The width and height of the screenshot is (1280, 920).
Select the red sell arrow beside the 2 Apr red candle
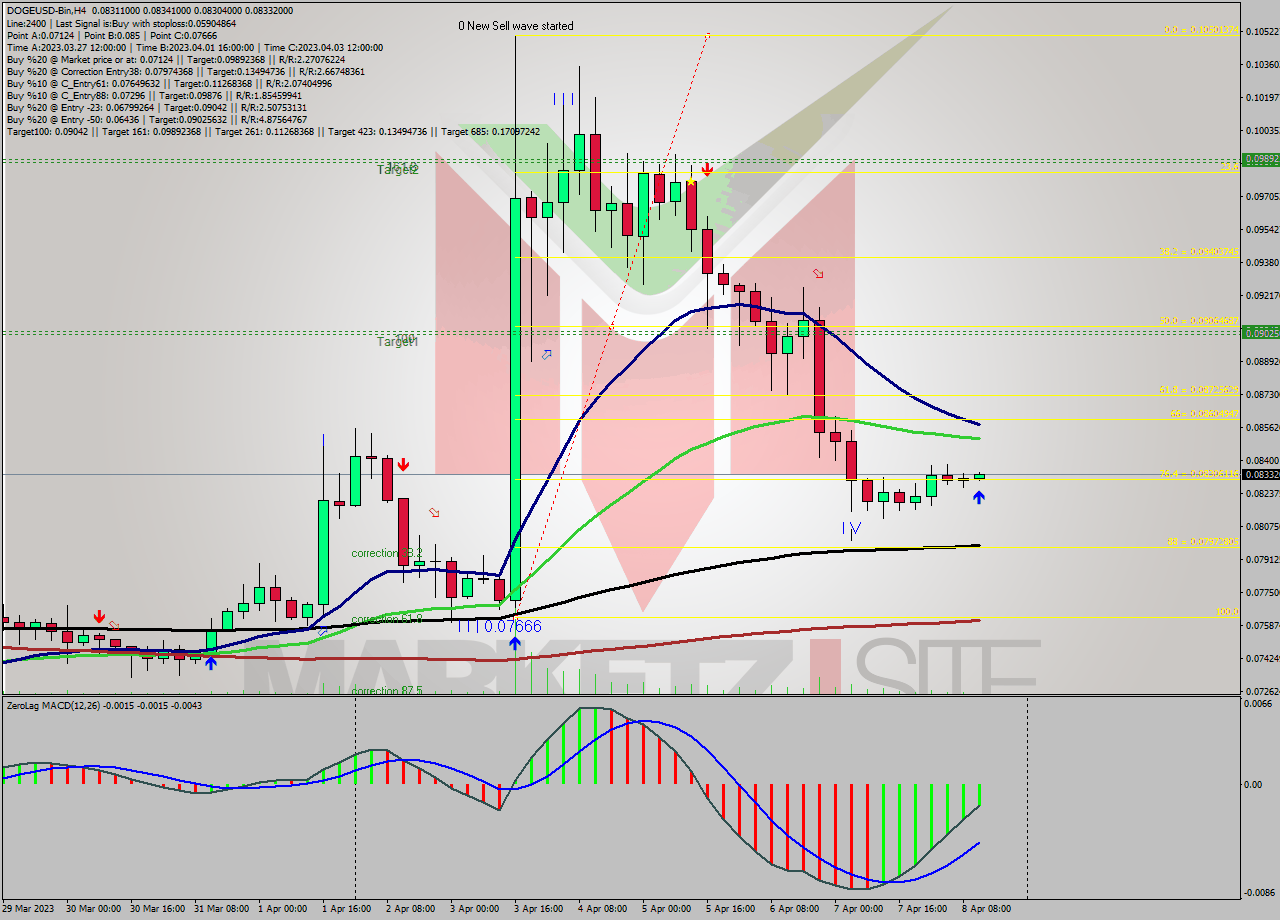[402, 464]
